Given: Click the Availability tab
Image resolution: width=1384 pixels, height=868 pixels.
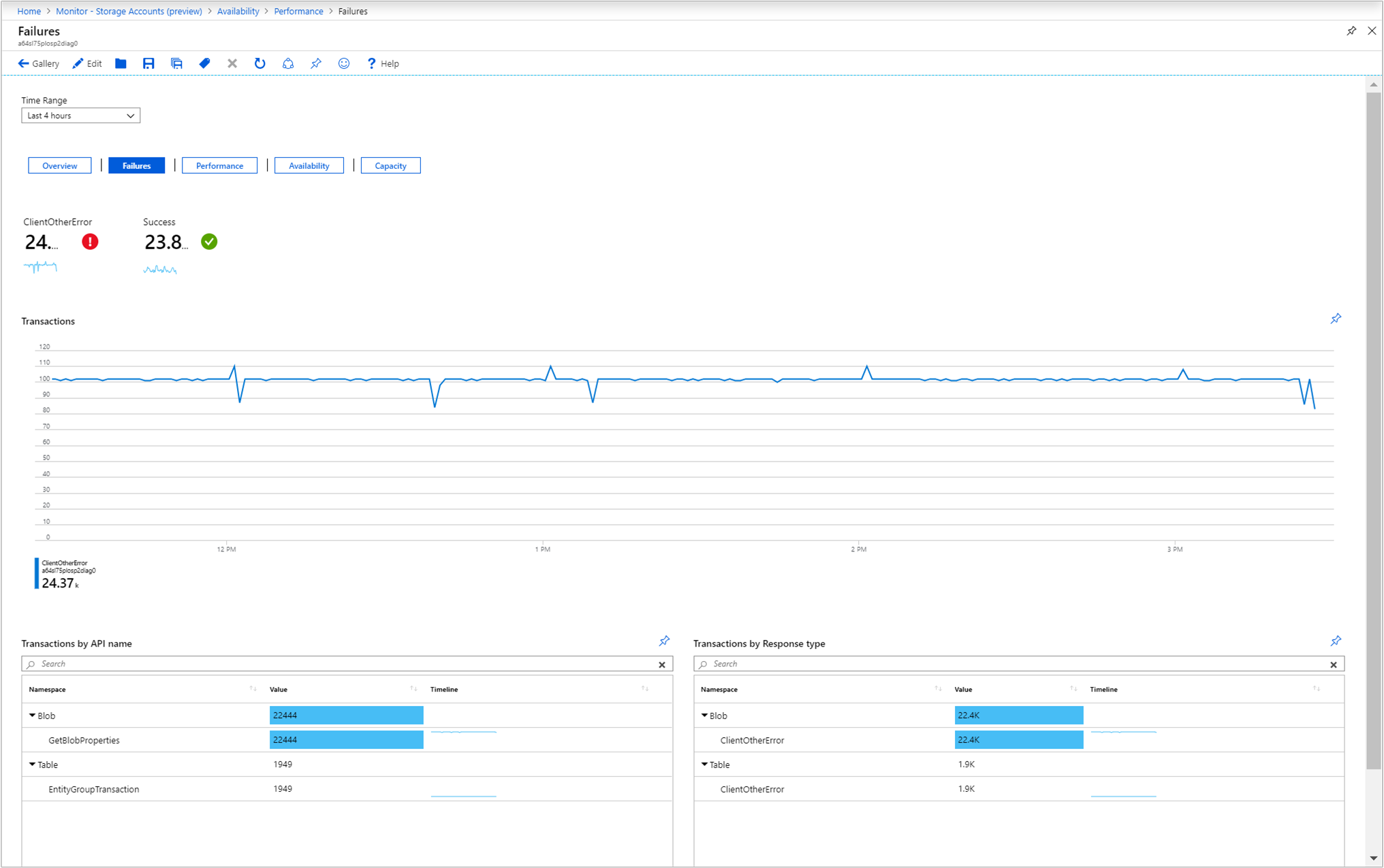Looking at the screenshot, I should click(307, 165).
